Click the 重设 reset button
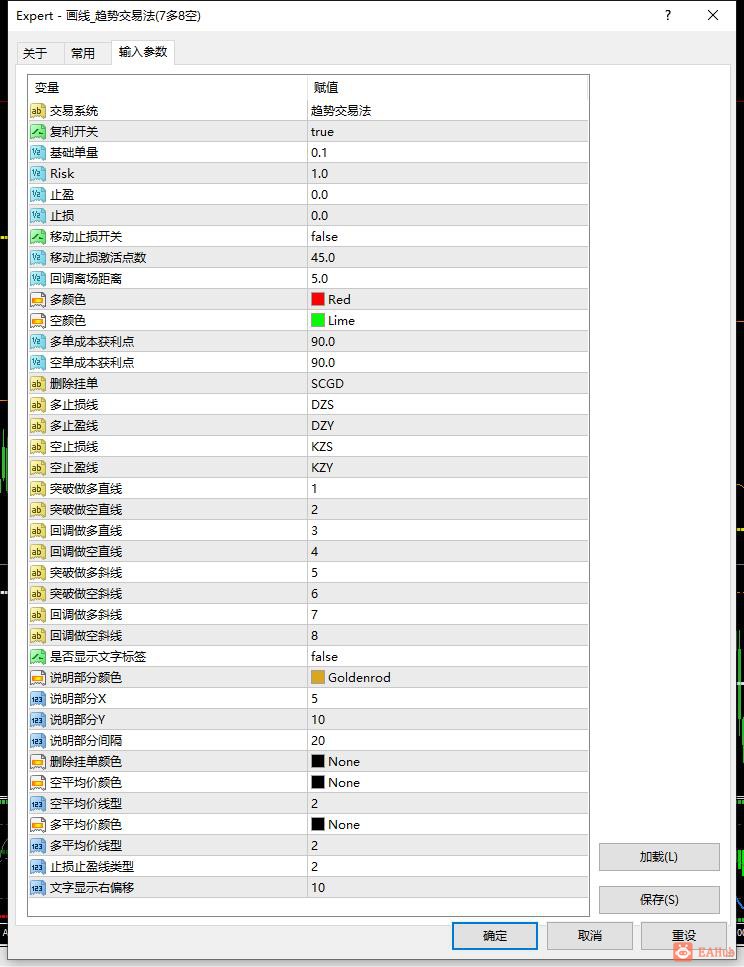744x967 pixels. pos(684,936)
